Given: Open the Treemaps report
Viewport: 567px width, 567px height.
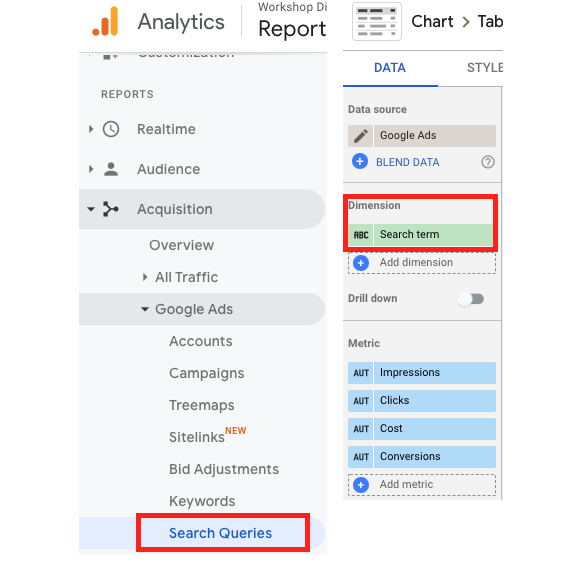Looking at the screenshot, I should (x=201, y=406).
